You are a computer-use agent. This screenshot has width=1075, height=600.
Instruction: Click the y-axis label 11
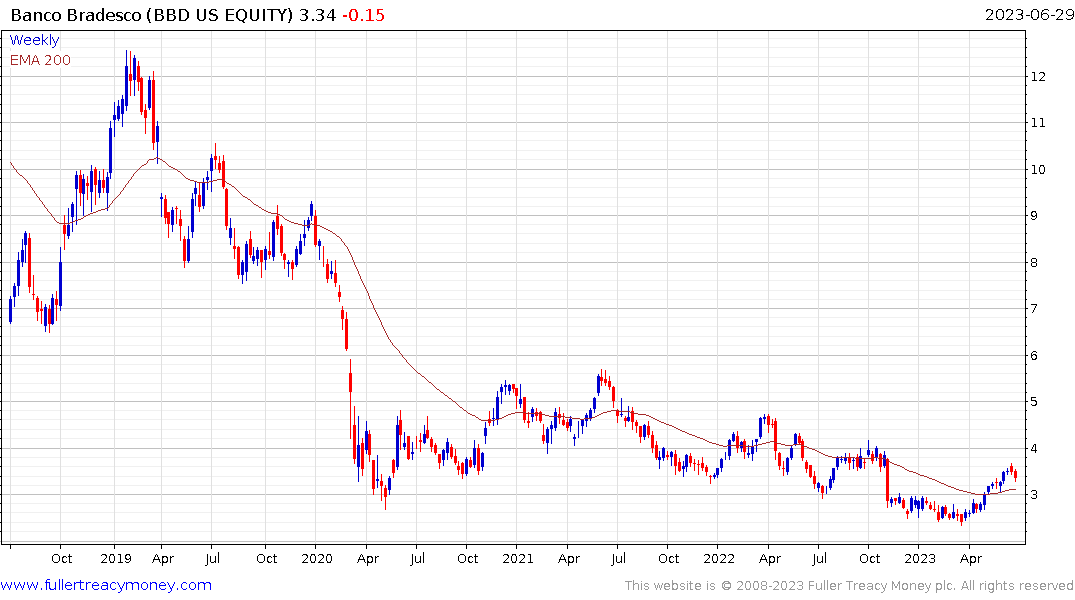coord(1038,123)
